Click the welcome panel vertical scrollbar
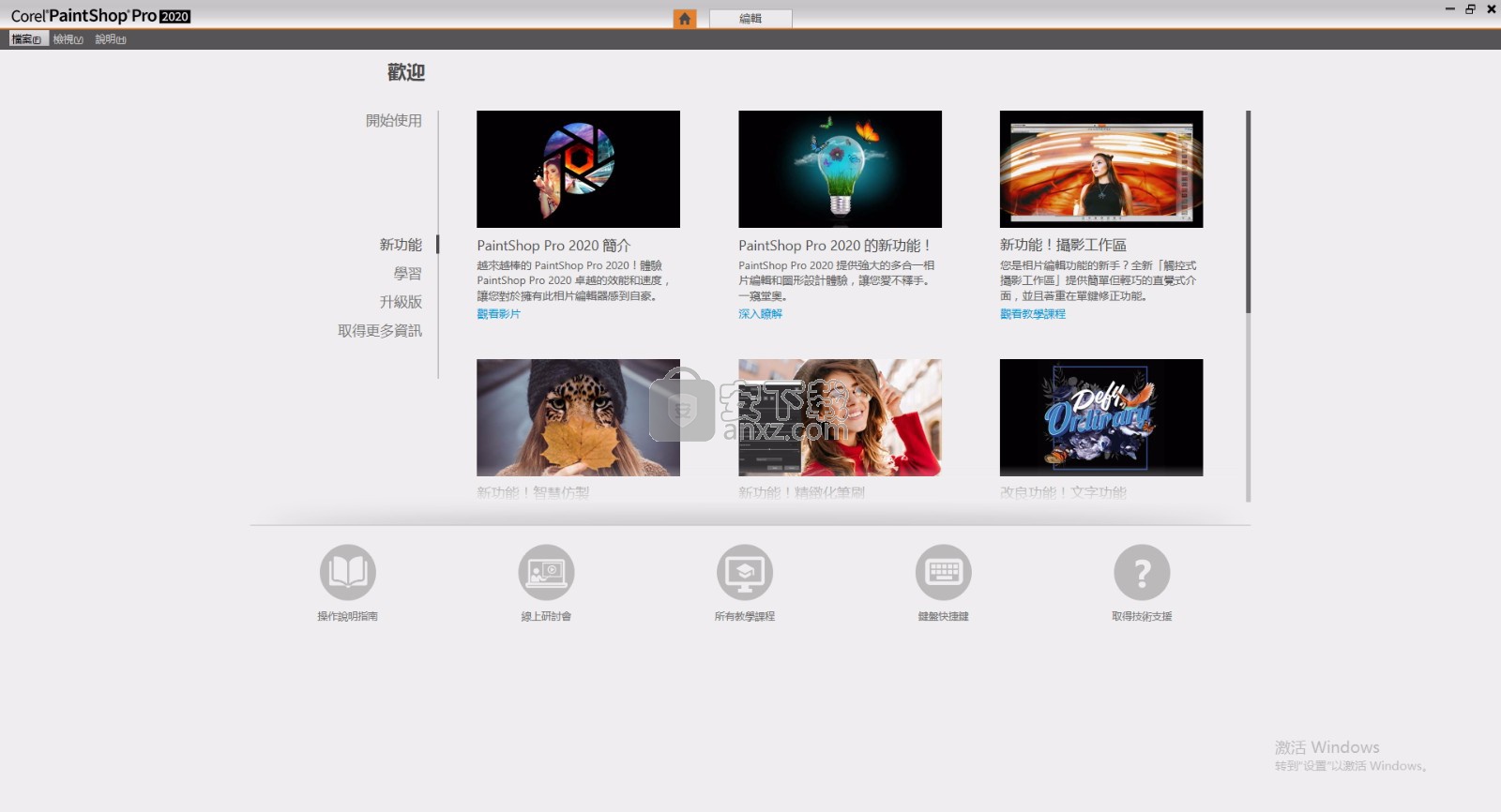The width and height of the screenshot is (1501, 812). [x=1248, y=306]
